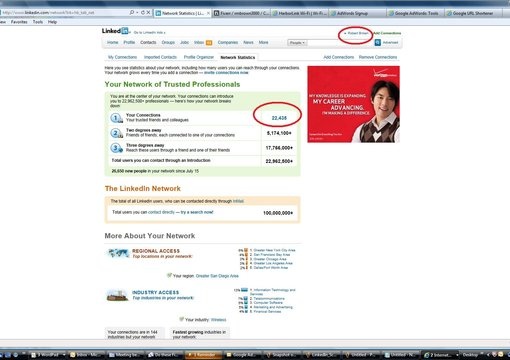Open the Internet Explorer taskbar group
The height and width of the screenshot is (360, 510).
[440, 355]
